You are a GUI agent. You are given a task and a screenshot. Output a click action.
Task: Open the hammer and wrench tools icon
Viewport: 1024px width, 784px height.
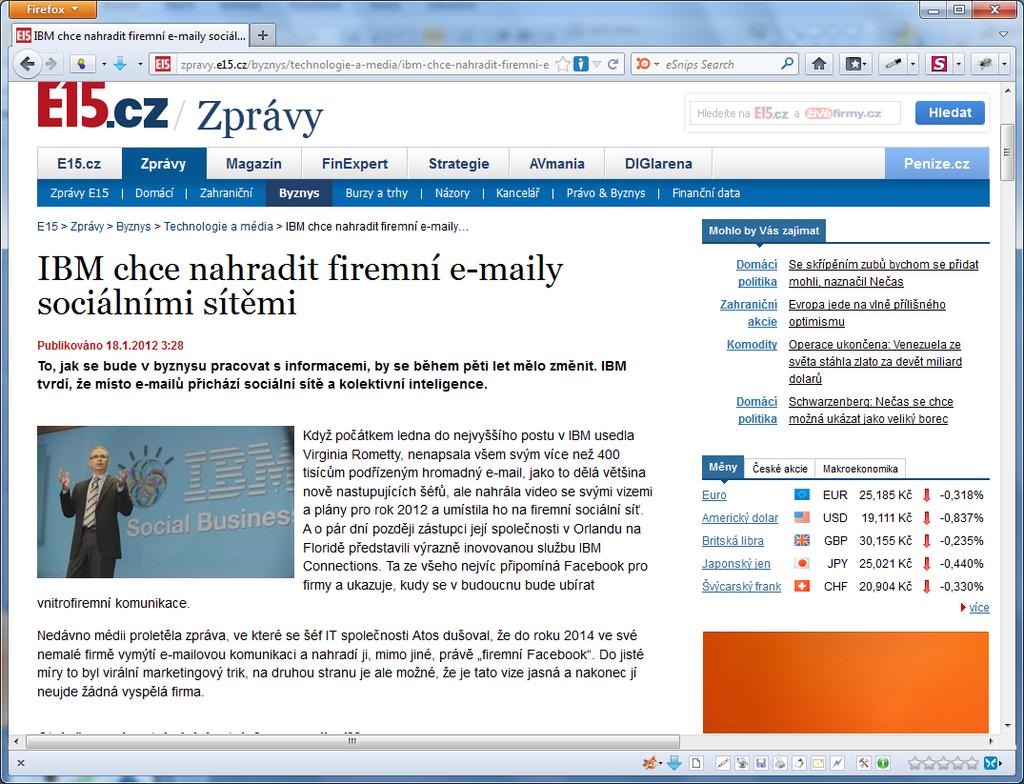pyautogui.click(x=863, y=762)
